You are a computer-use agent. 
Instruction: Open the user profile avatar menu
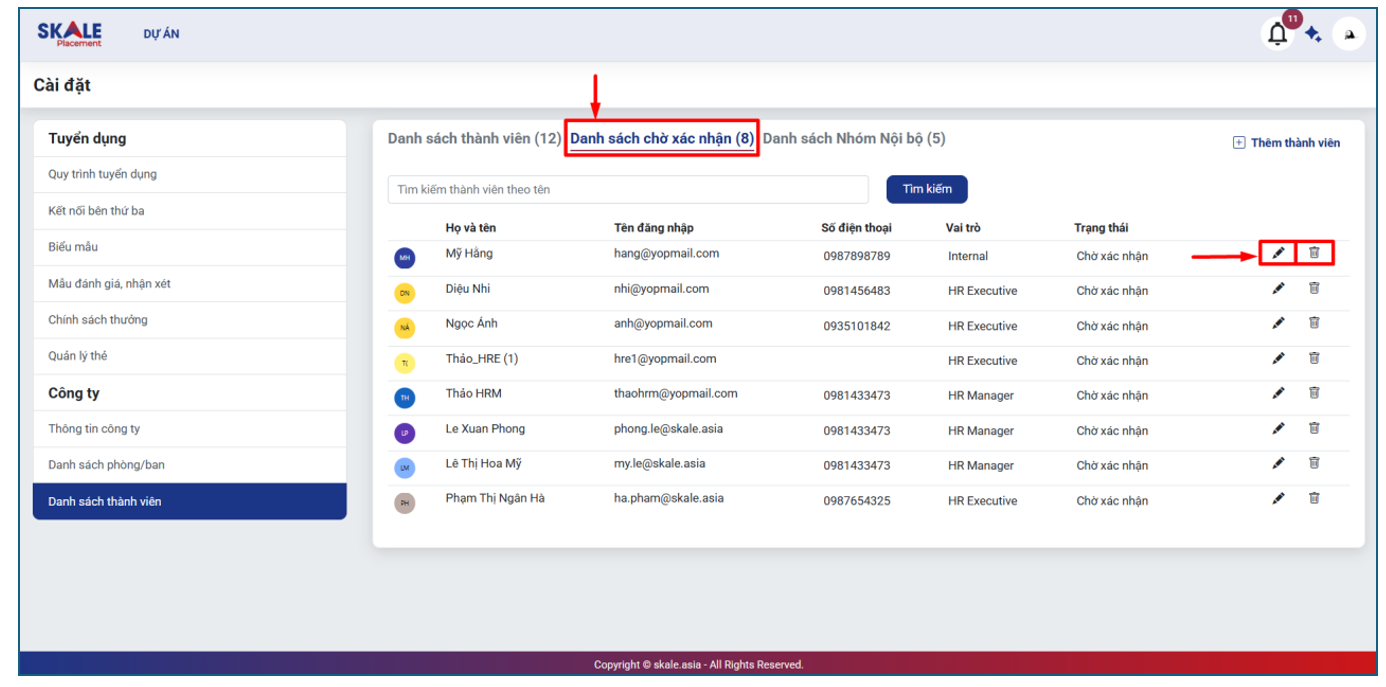(1349, 35)
